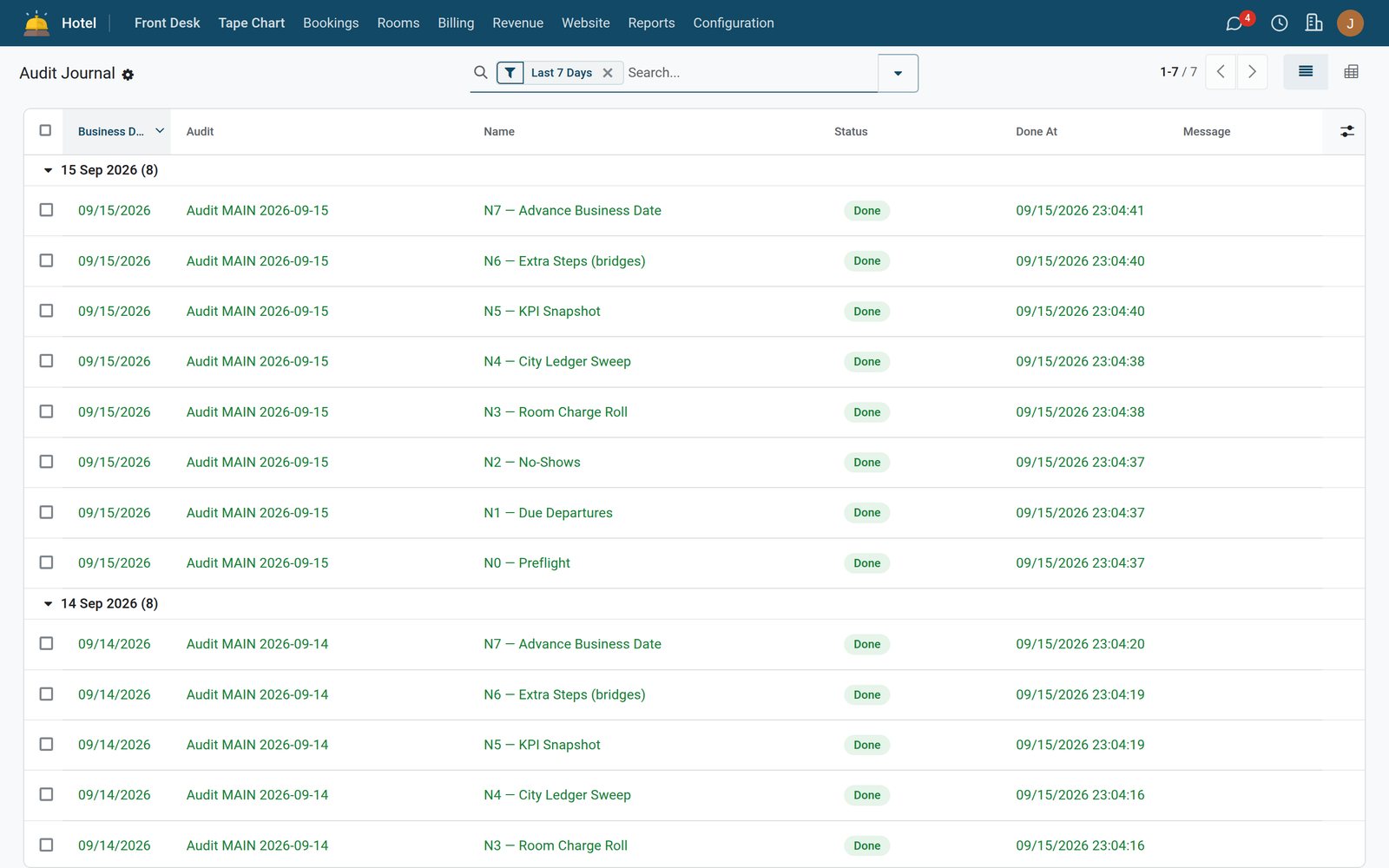The height and width of the screenshot is (868, 1389).
Task: Open the activities clock icon
Action: pyautogui.click(x=1279, y=23)
